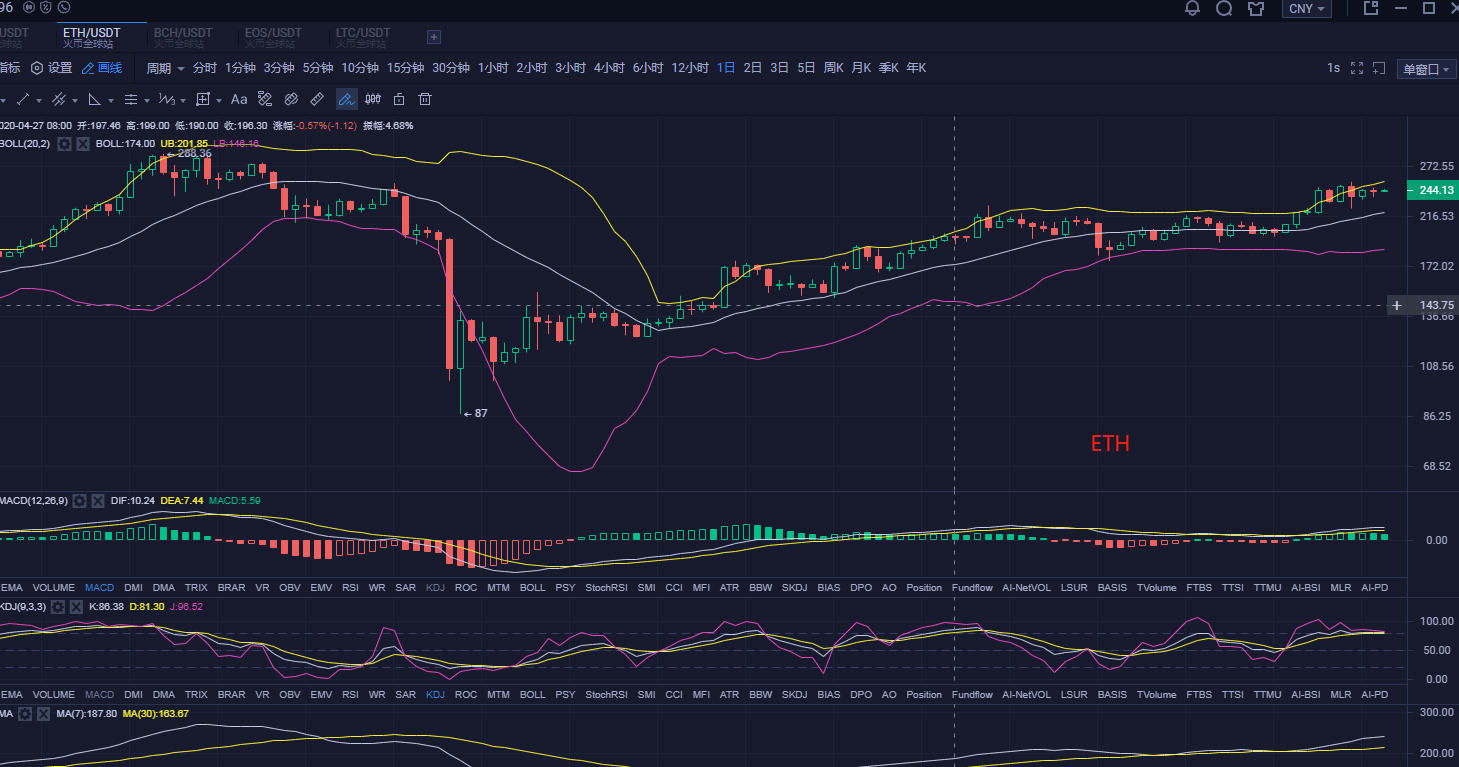Expand the trend line tool dropdown arrow
Image resolution: width=1459 pixels, height=767 pixels.
tap(39, 100)
